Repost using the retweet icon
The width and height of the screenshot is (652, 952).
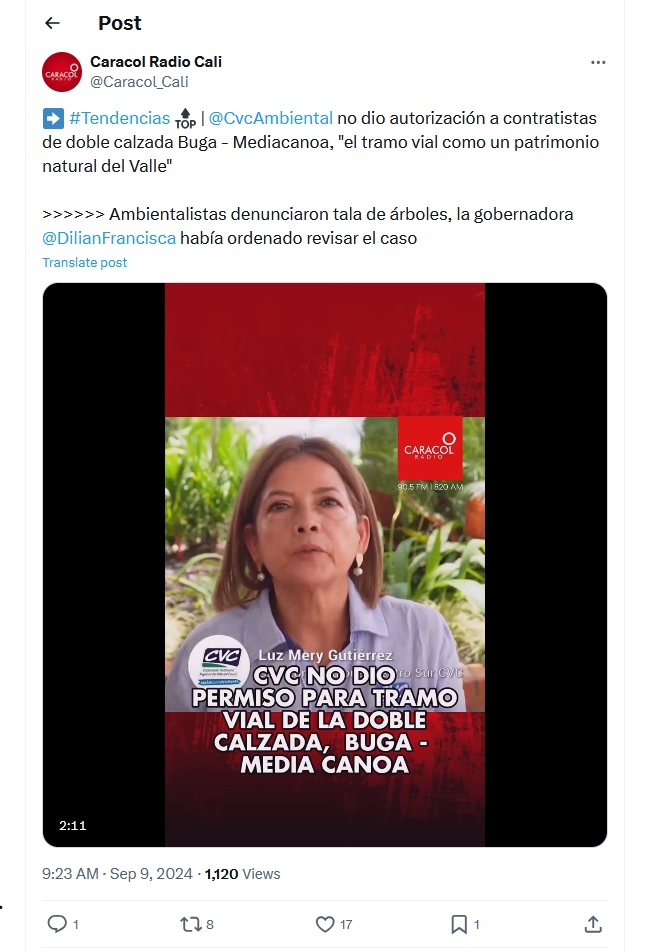point(191,924)
